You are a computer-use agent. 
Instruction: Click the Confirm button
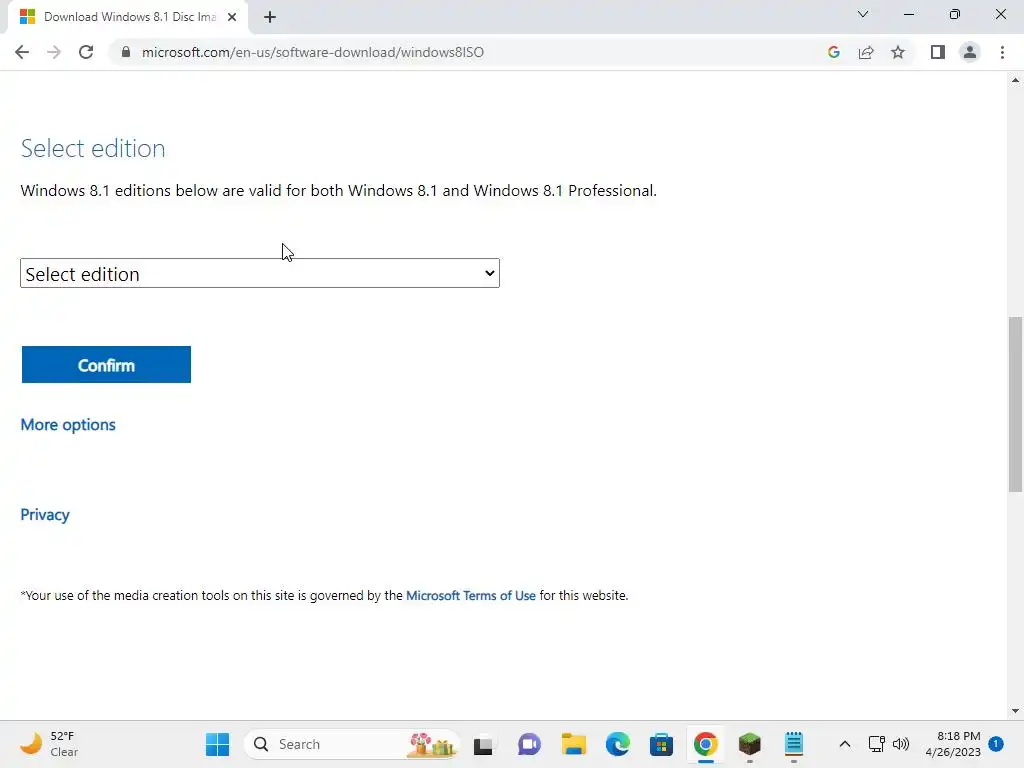coord(106,364)
